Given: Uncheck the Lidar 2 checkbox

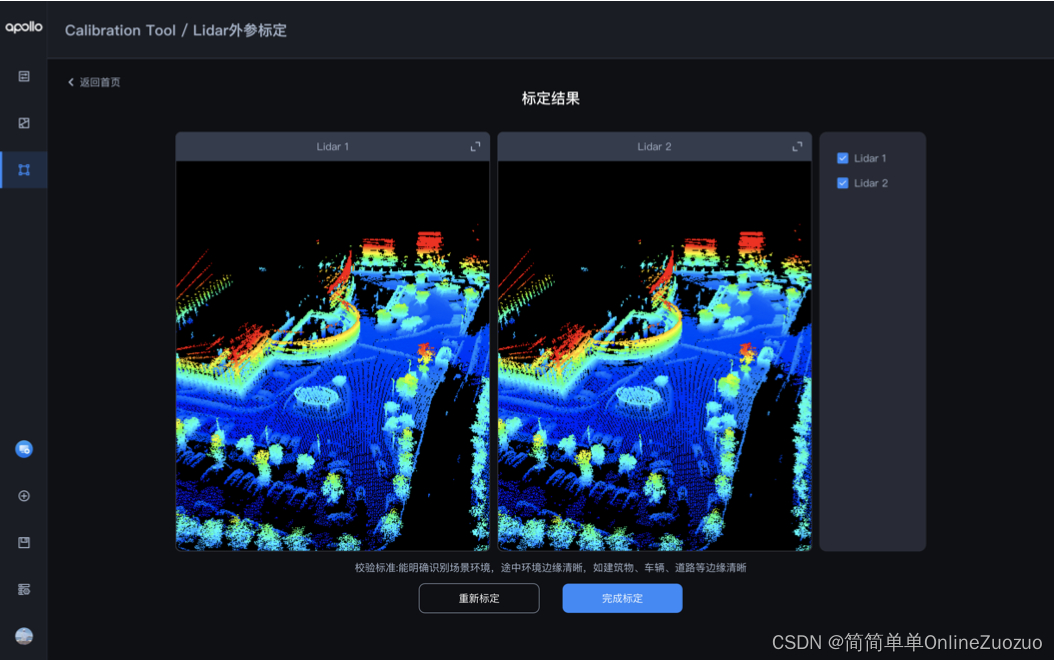Looking at the screenshot, I should [x=843, y=183].
